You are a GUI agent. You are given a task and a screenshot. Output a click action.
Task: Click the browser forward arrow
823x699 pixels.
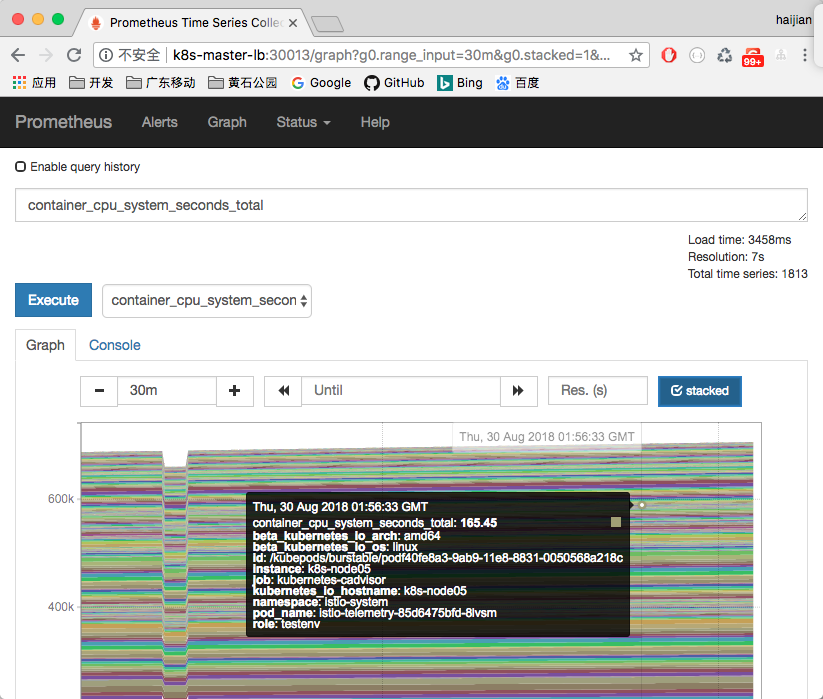tap(46, 55)
